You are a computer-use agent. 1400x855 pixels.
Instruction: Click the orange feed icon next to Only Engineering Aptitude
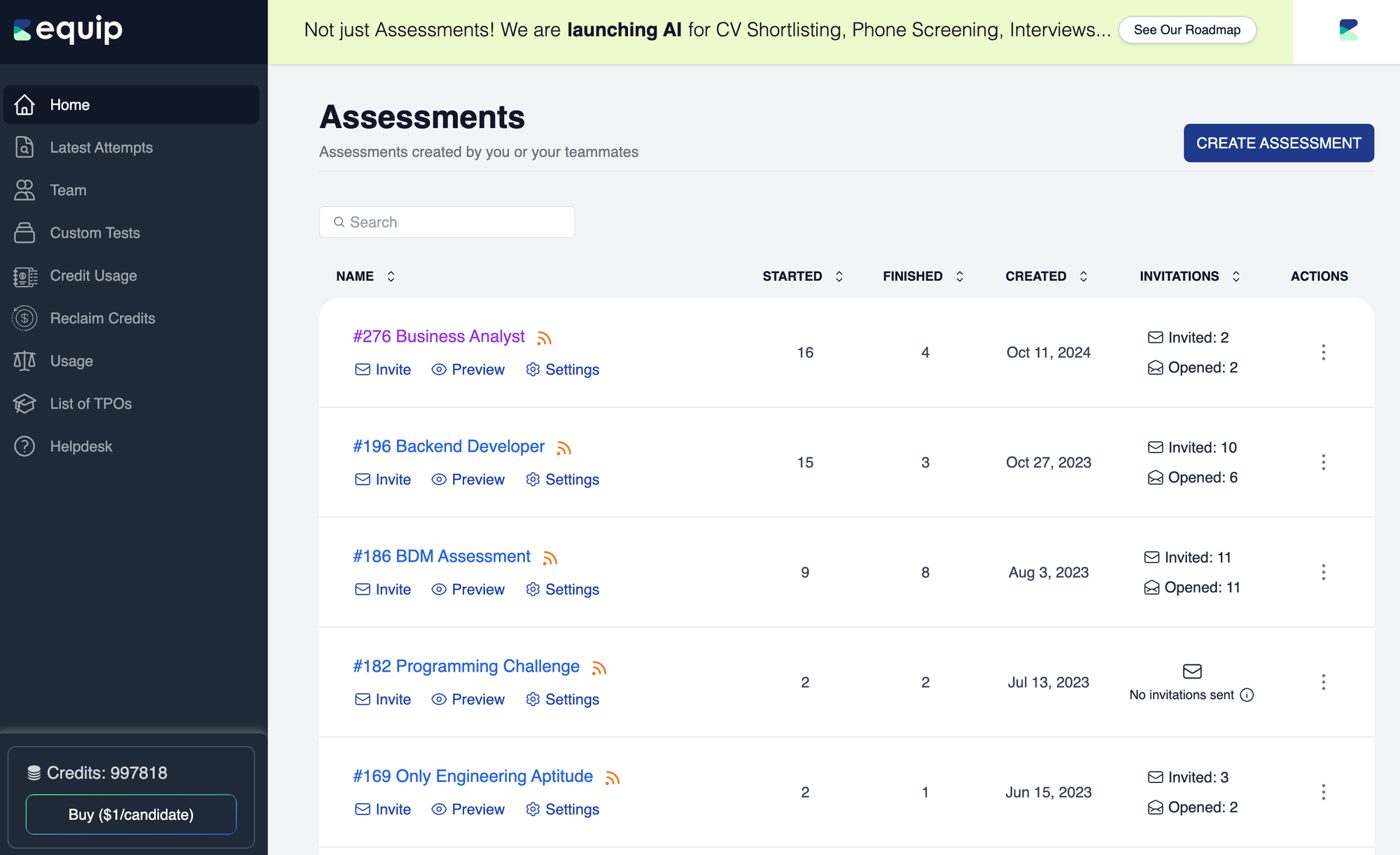point(612,778)
